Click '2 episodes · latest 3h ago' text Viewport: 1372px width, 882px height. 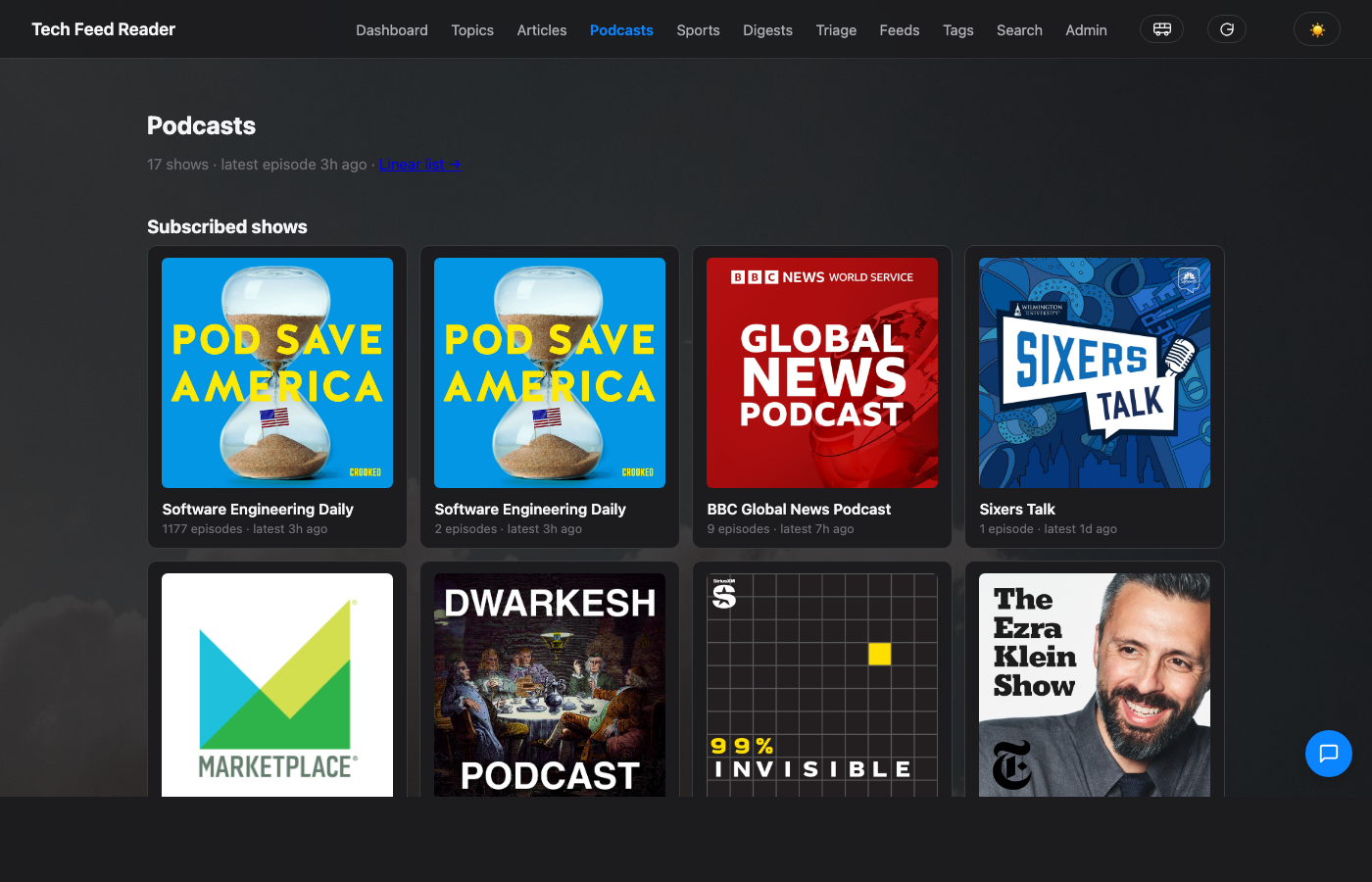tap(509, 529)
